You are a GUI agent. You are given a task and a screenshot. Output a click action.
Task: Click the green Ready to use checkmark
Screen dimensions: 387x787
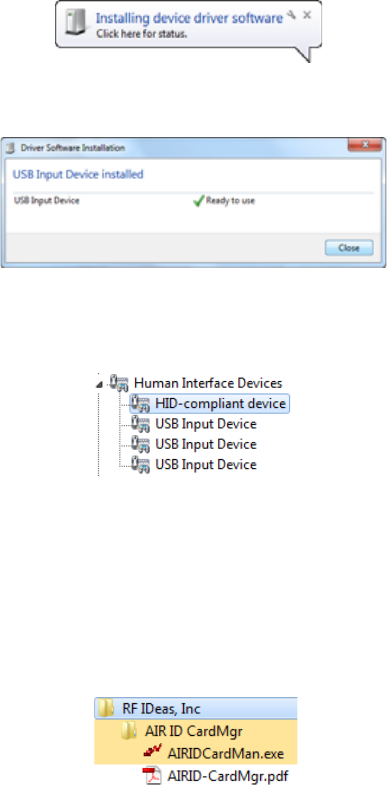coord(199,201)
